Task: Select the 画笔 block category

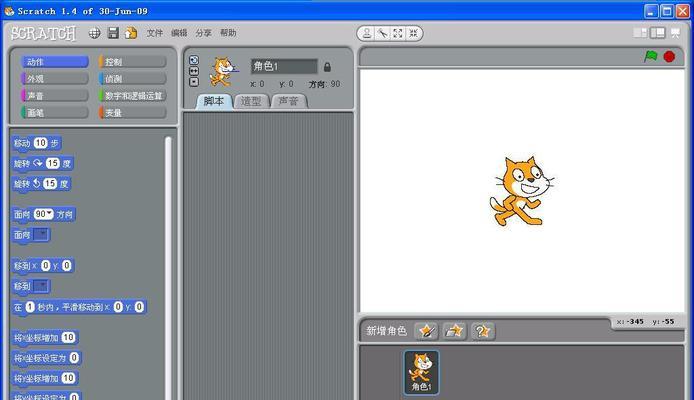Action: click(x=55, y=112)
